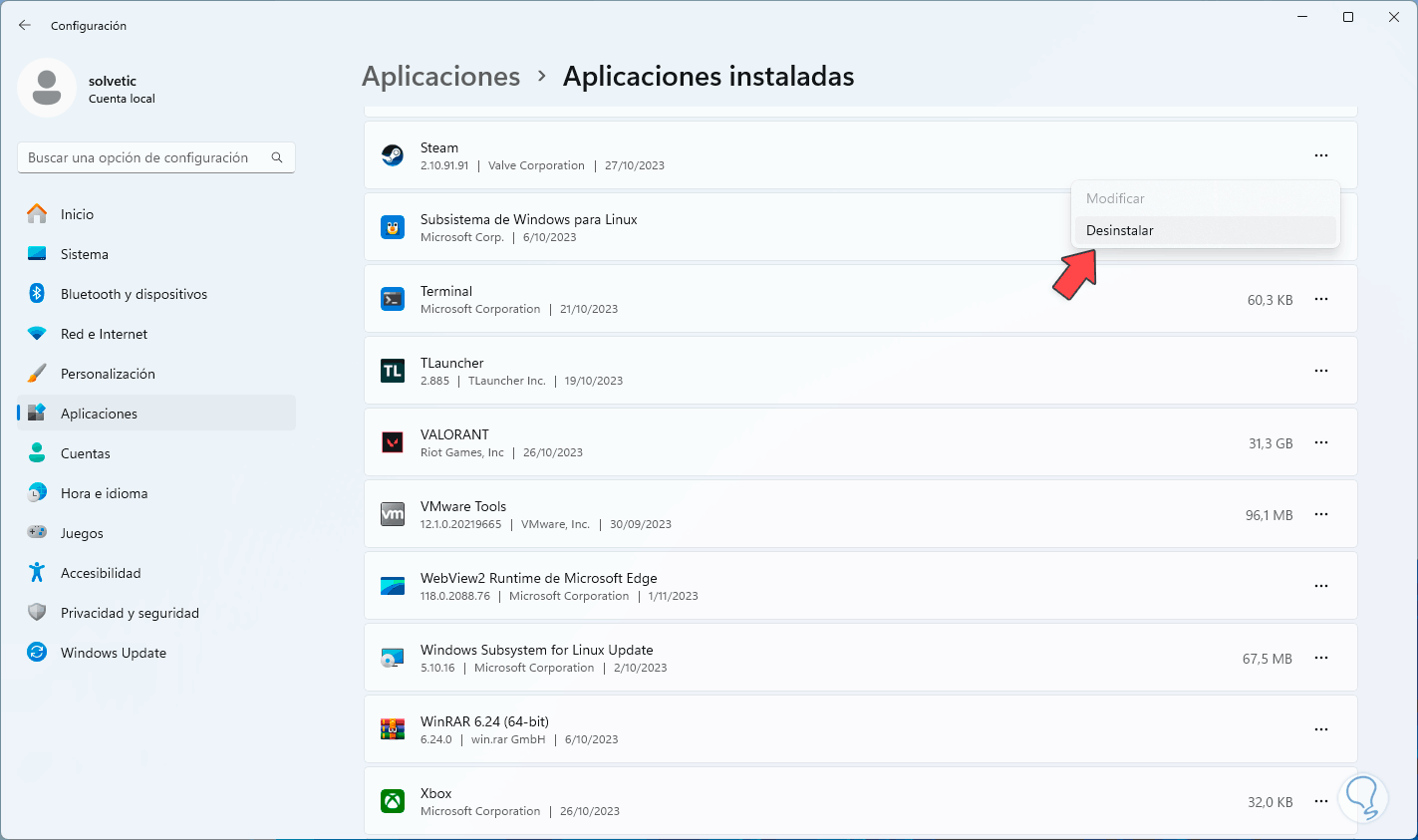Click the Xbox app name
This screenshot has height=840, width=1418.
(x=436, y=793)
